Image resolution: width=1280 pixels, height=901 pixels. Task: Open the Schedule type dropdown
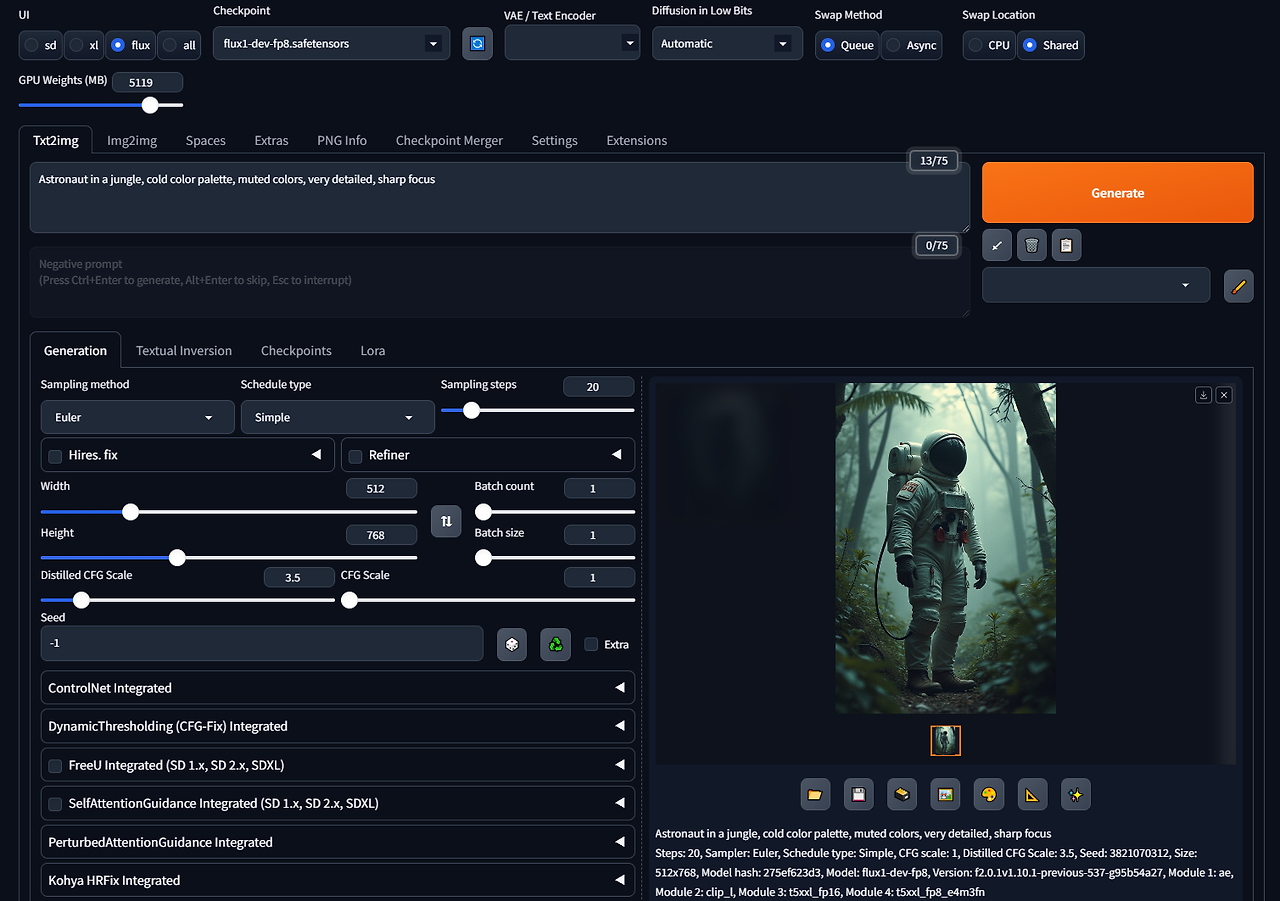click(x=337, y=417)
